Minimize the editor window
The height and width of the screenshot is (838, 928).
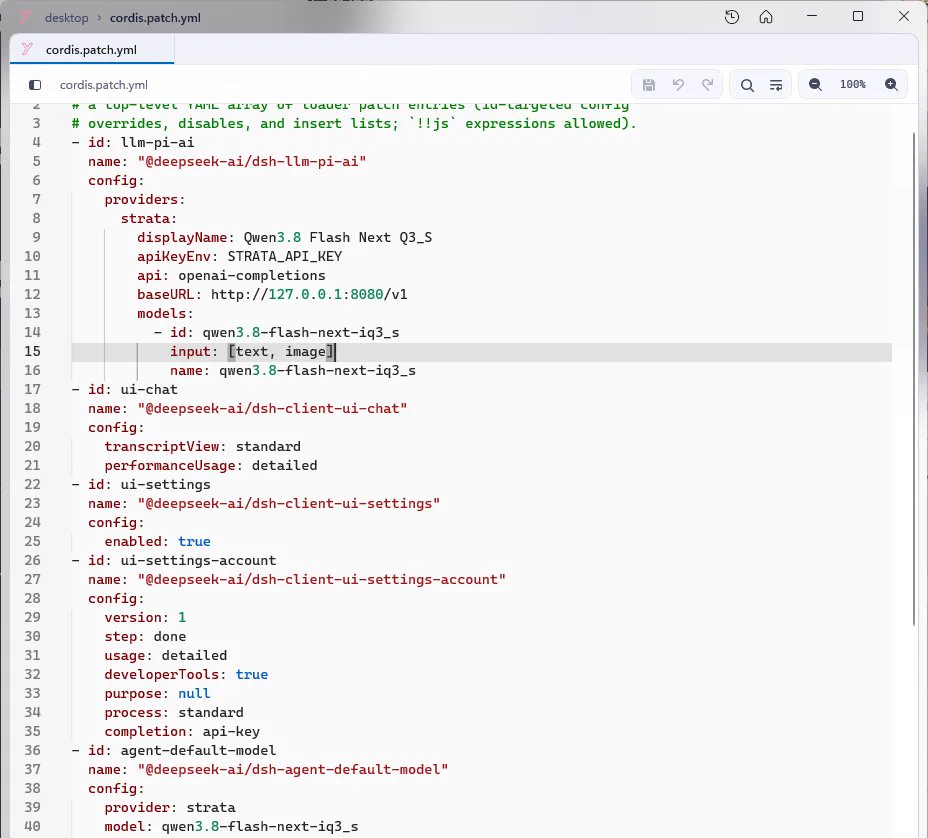pos(812,17)
